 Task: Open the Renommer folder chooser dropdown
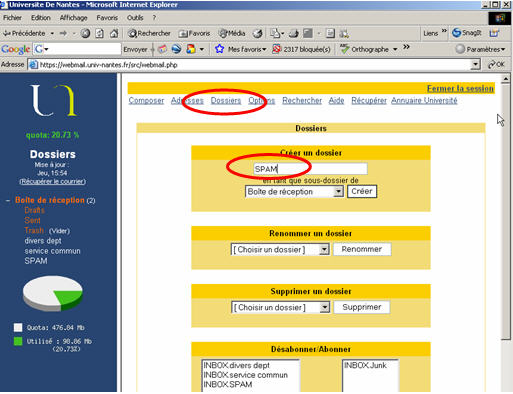pos(324,250)
